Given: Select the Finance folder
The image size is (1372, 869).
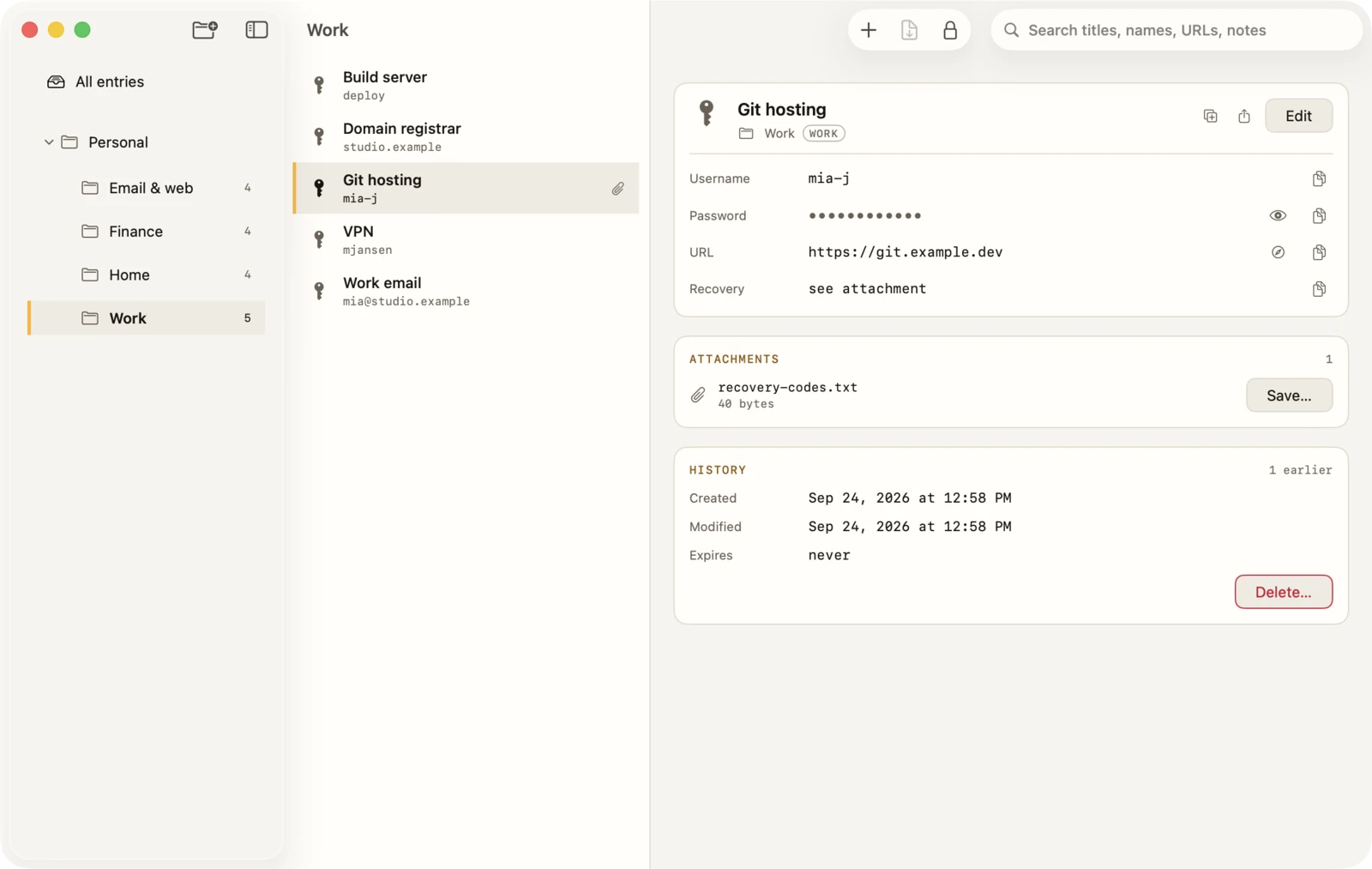Looking at the screenshot, I should (147, 232).
